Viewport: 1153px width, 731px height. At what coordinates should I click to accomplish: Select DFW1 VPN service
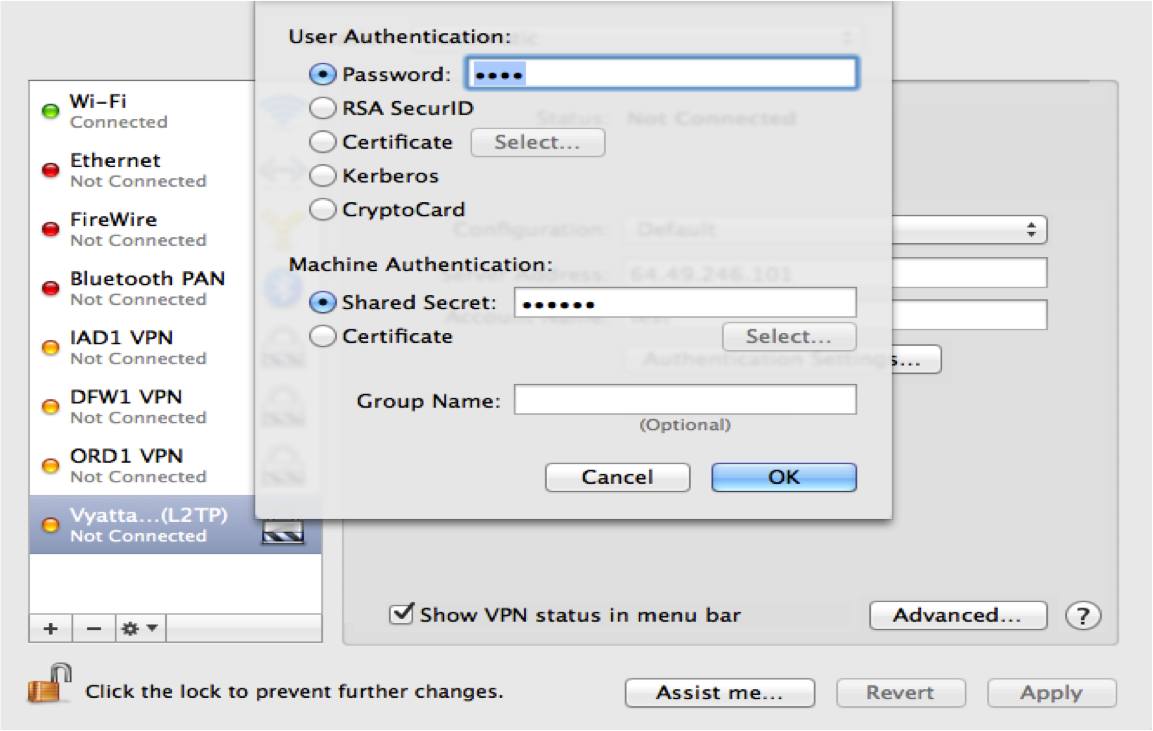[142, 407]
